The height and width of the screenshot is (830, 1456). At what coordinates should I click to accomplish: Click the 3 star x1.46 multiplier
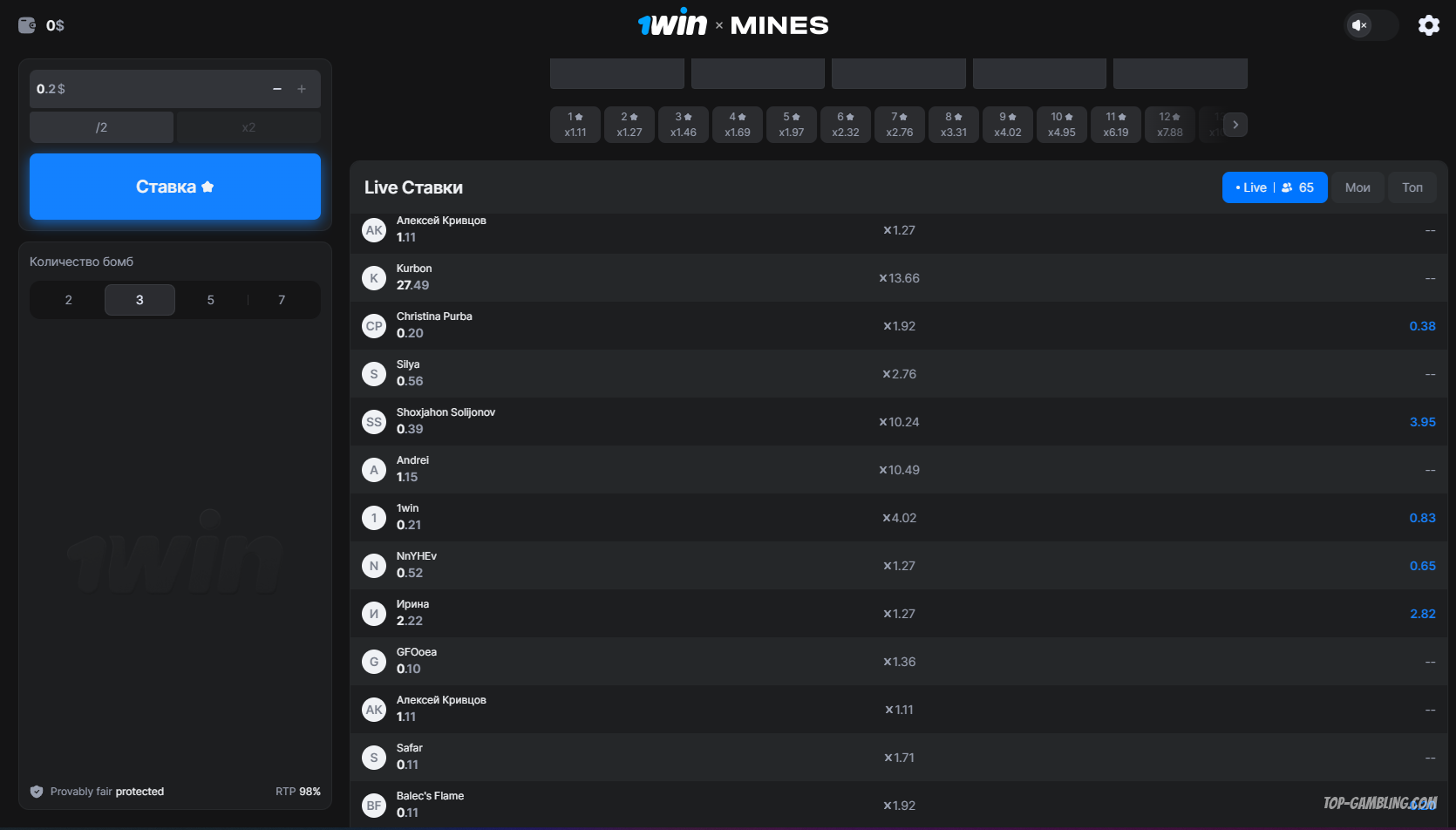684,125
